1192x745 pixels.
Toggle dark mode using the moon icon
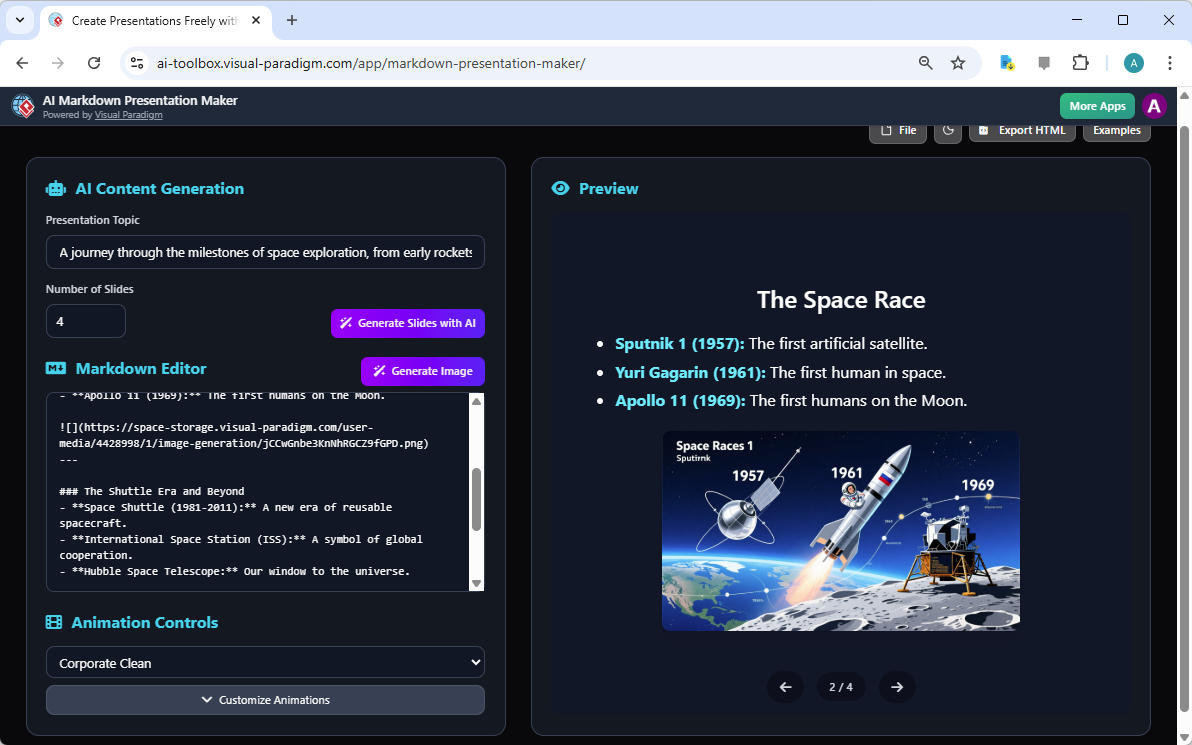coord(947,130)
